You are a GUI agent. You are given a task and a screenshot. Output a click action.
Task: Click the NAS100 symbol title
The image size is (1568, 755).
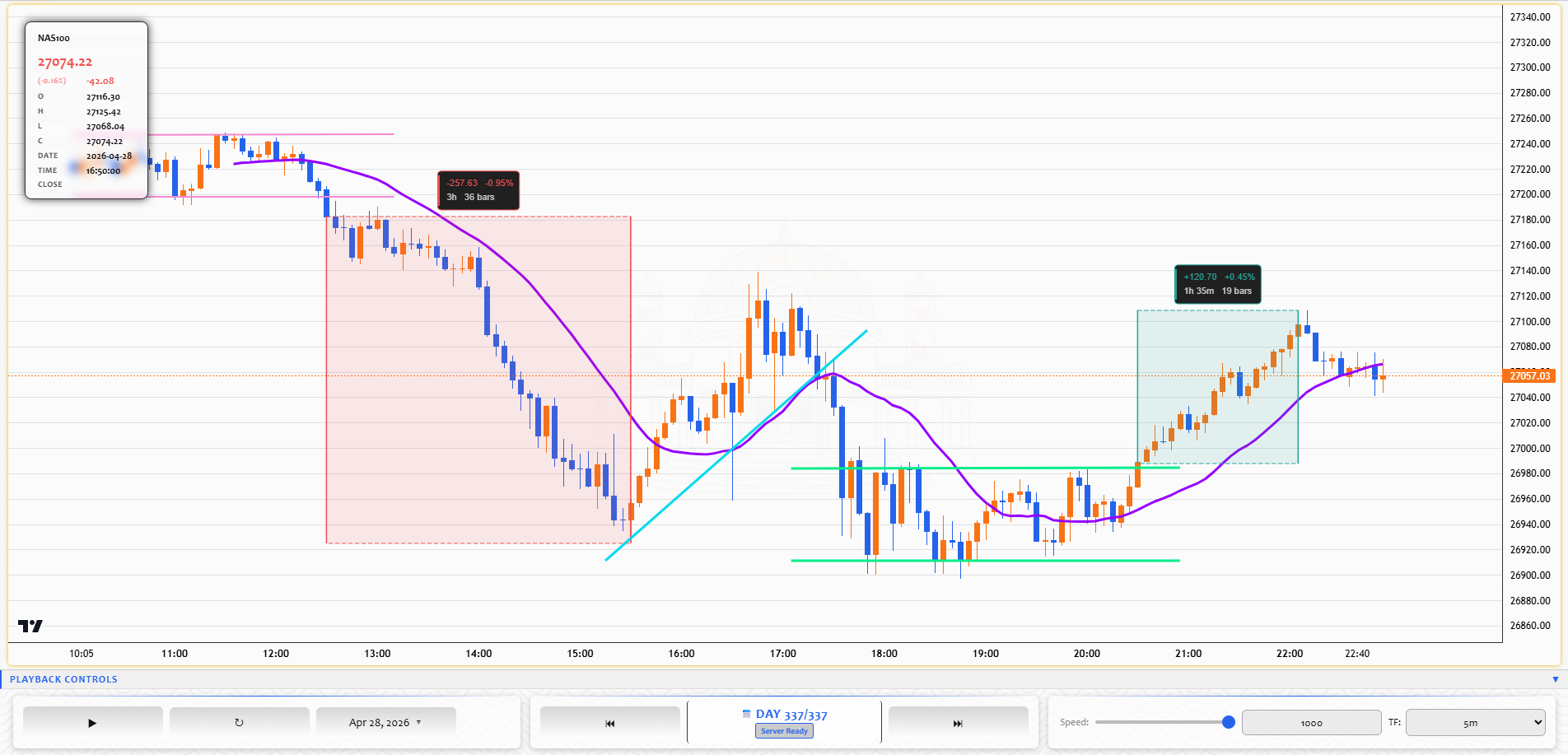pyautogui.click(x=54, y=38)
